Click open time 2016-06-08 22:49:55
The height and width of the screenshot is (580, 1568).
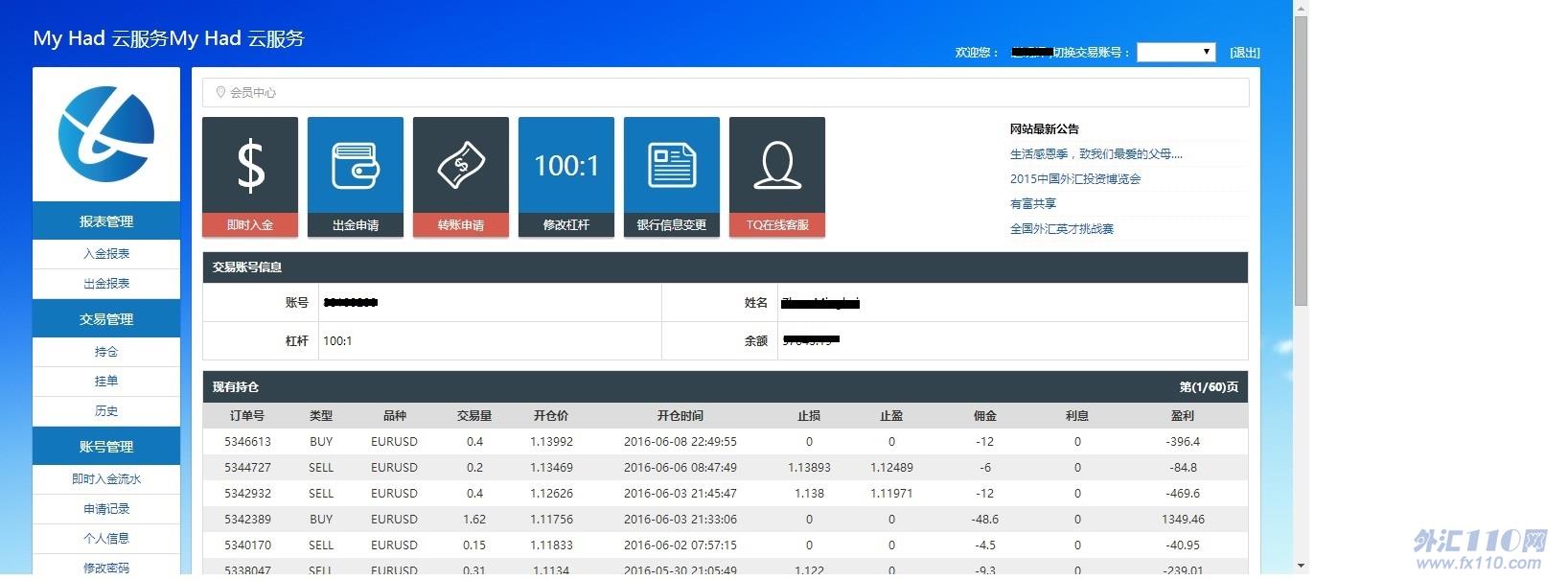[x=680, y=442]
